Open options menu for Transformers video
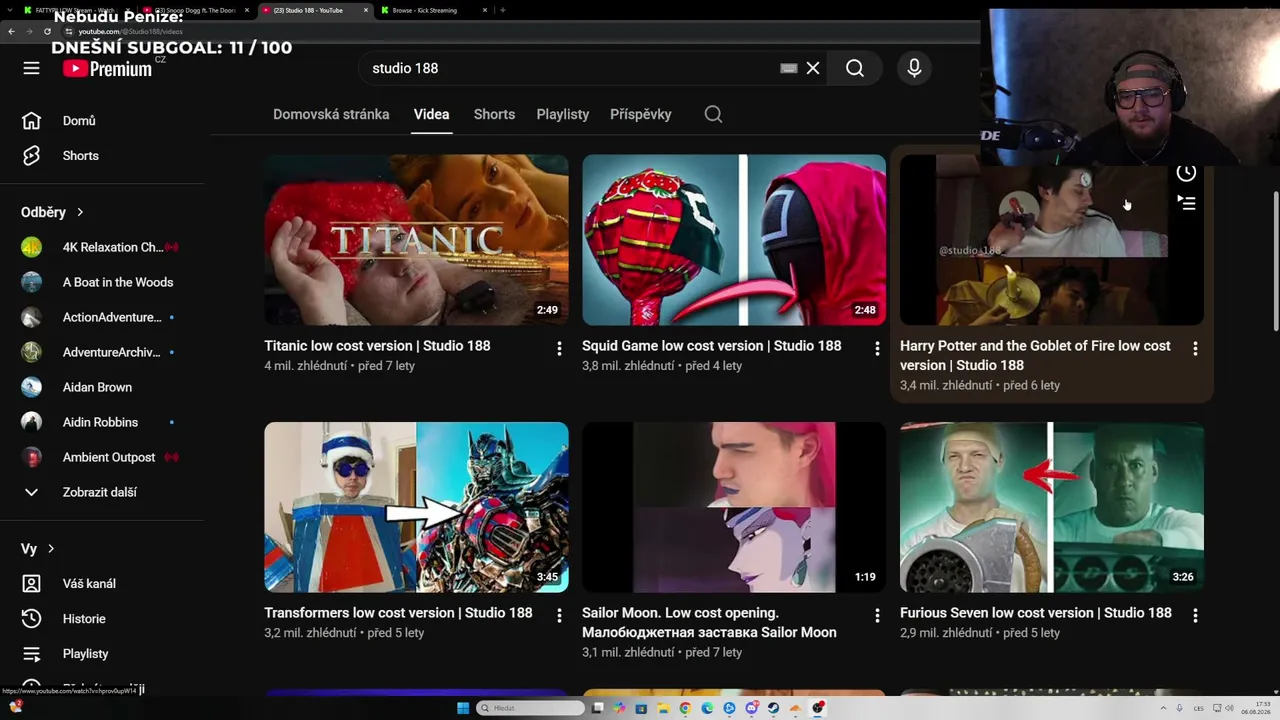This screenshot has width=1280, height=720. 559,615
